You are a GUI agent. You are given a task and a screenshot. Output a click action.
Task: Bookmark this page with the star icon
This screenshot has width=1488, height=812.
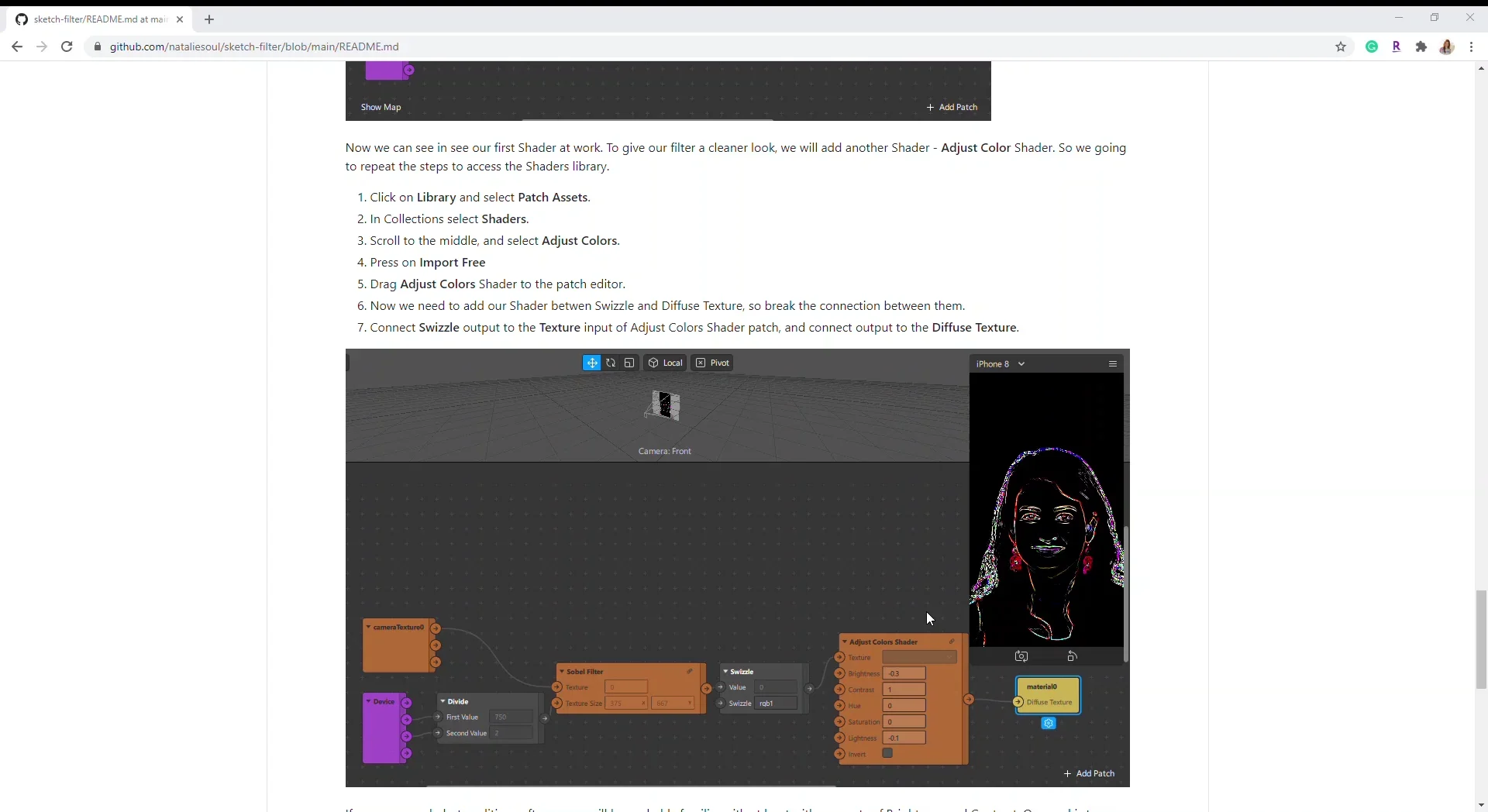[1341, 46]
